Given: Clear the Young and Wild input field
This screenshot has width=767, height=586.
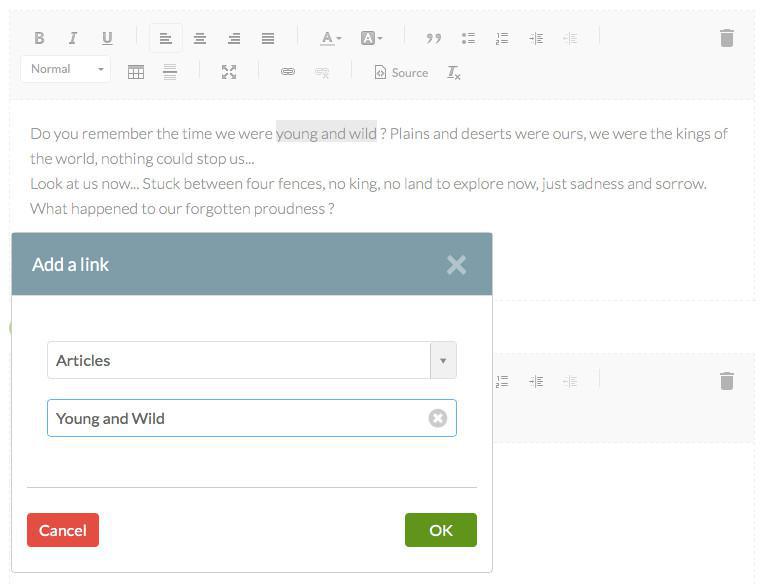Looking at the screenshot, I should click(x=438, y=418).
